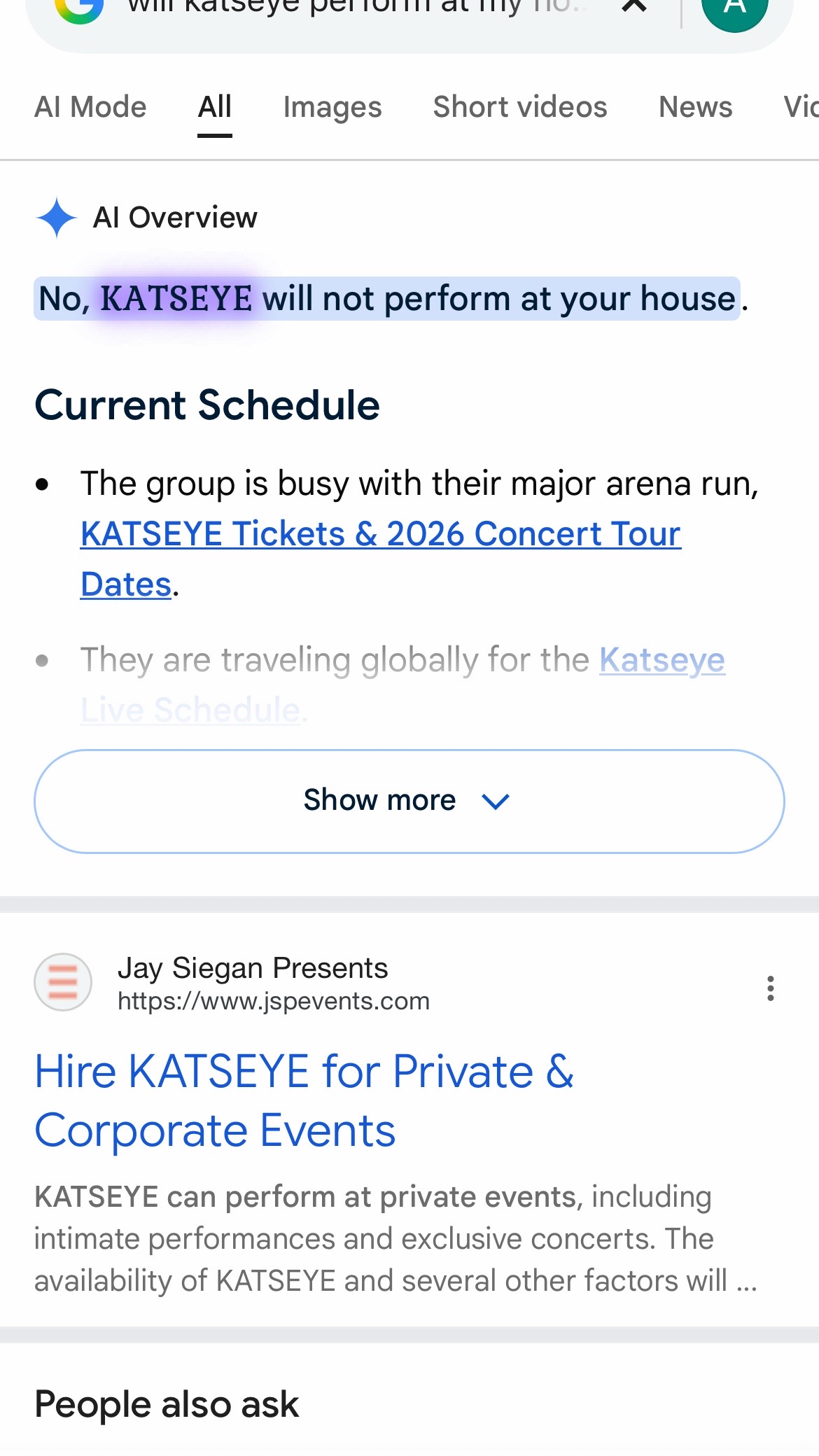This screenshot has width=819, height=1456.
Task: Open Hire KATSEYE for Private & Corporate Events result
Action: click(x=304, y=1101)
